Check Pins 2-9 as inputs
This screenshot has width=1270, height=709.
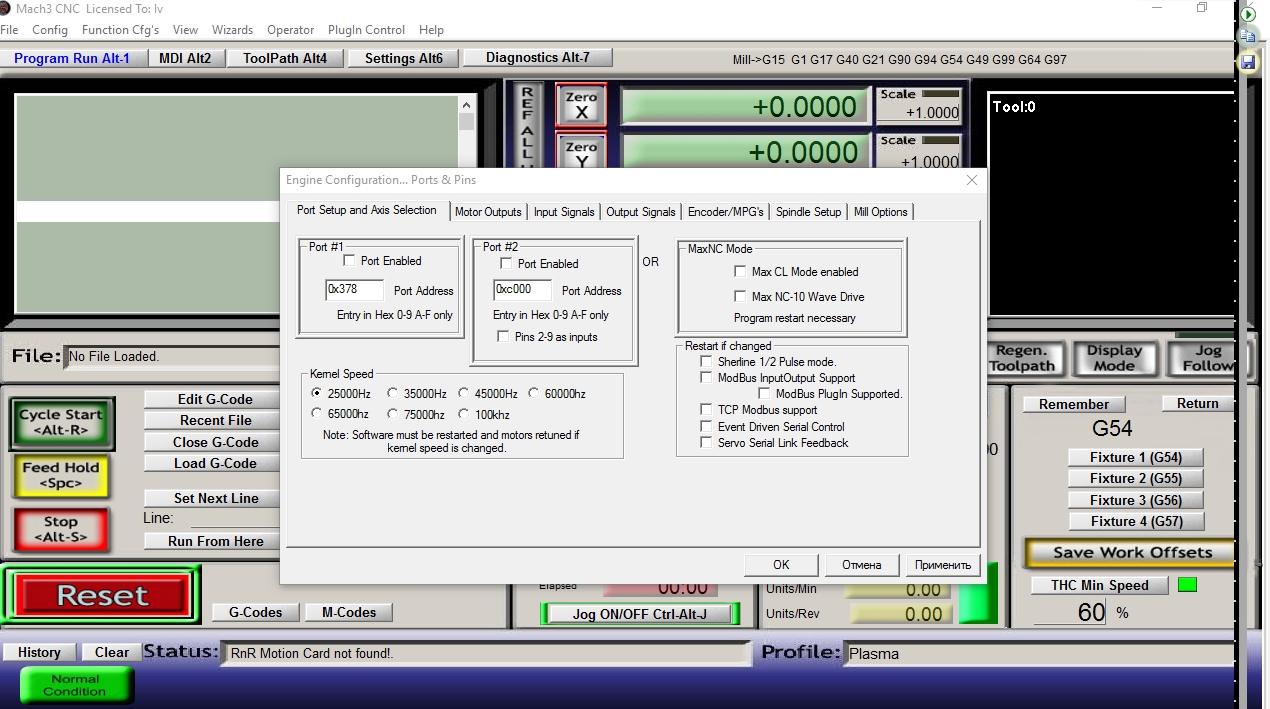503,336
